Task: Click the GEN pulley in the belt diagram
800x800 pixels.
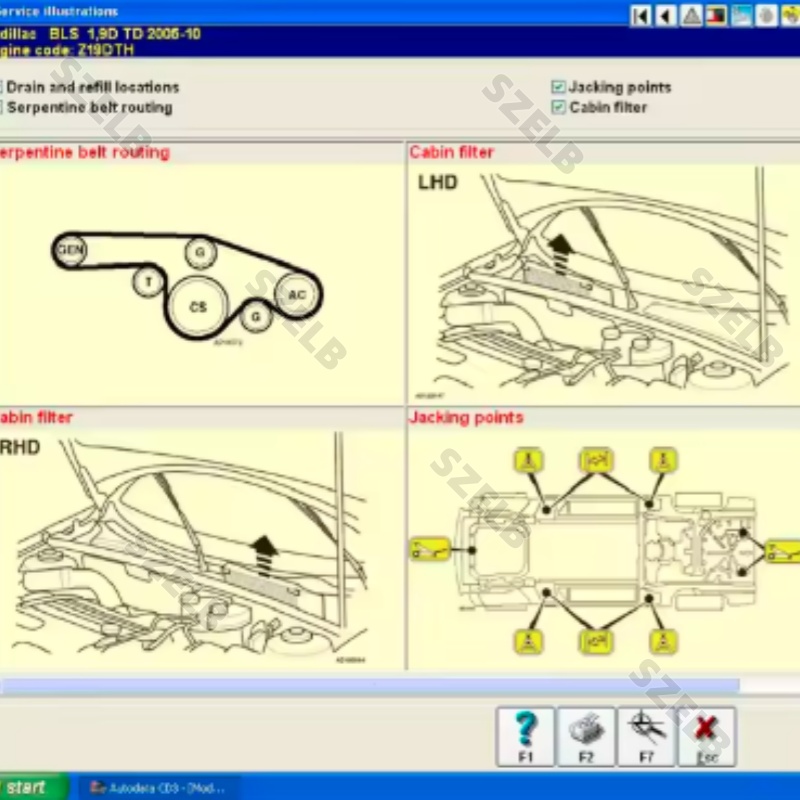Action: (70, 250)
